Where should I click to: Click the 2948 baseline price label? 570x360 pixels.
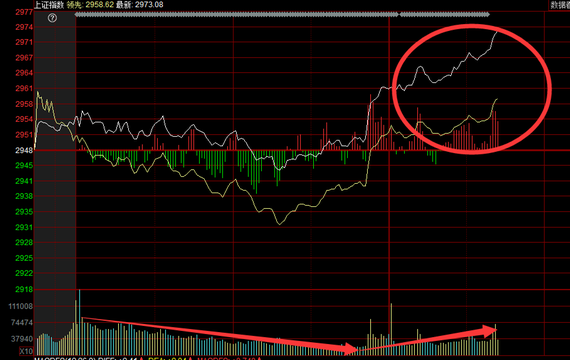(x=24, y=150)
